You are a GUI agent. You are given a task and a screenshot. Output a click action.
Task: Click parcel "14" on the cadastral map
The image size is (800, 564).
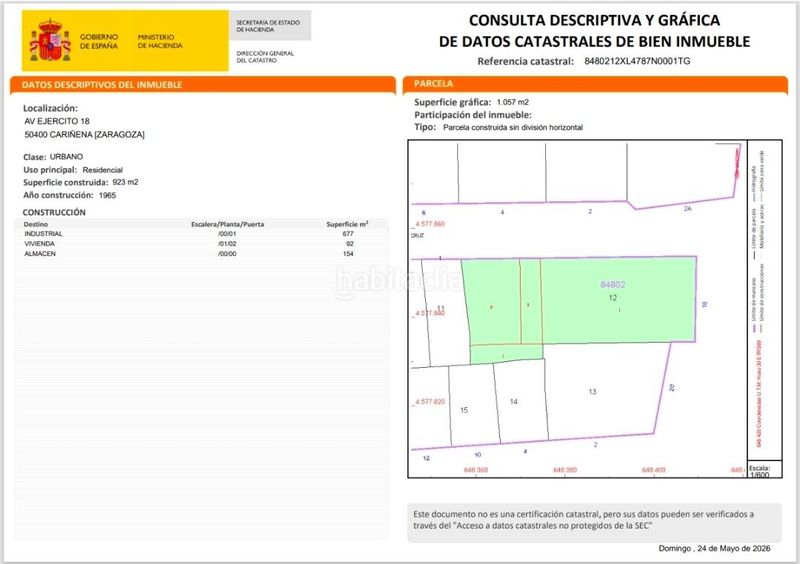point(514,402)
